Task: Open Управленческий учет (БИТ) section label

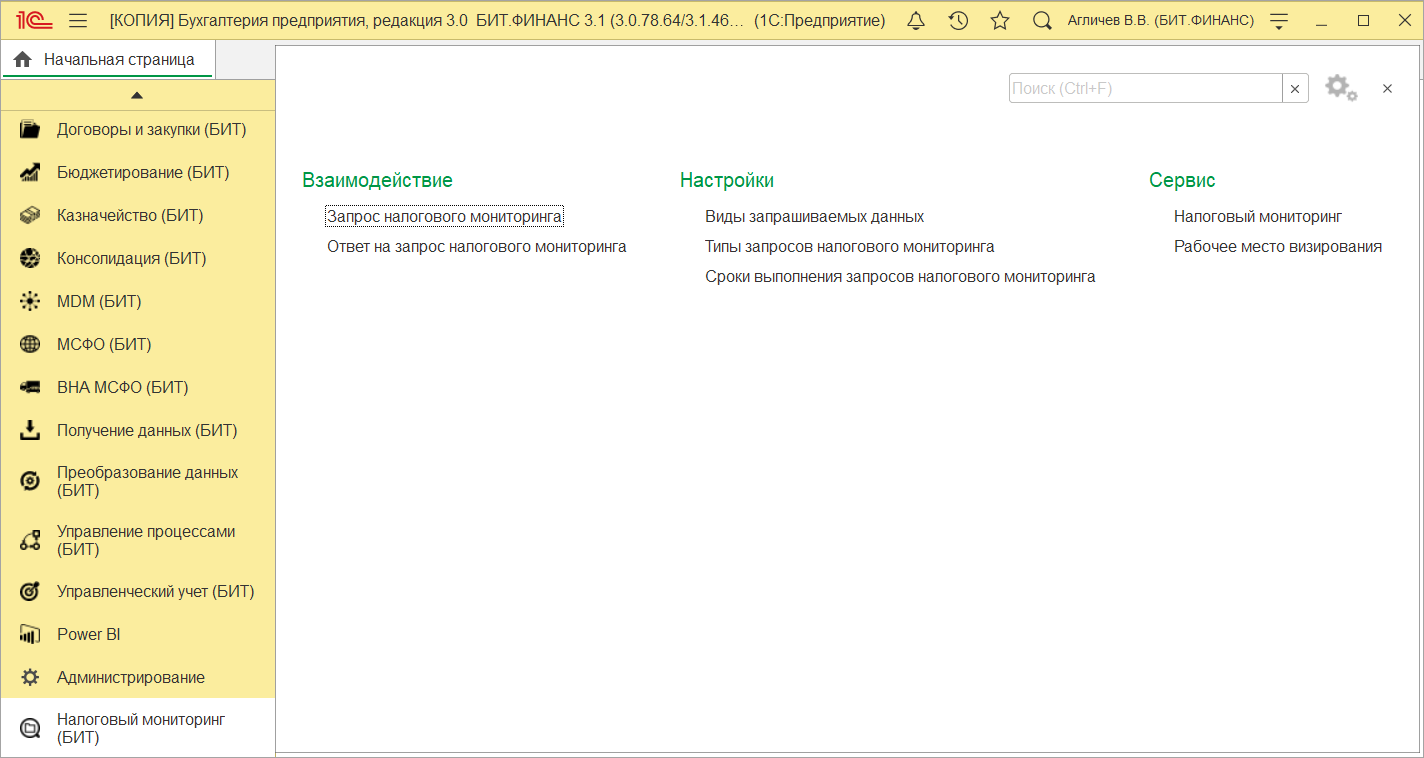Action: click(156, 591)
